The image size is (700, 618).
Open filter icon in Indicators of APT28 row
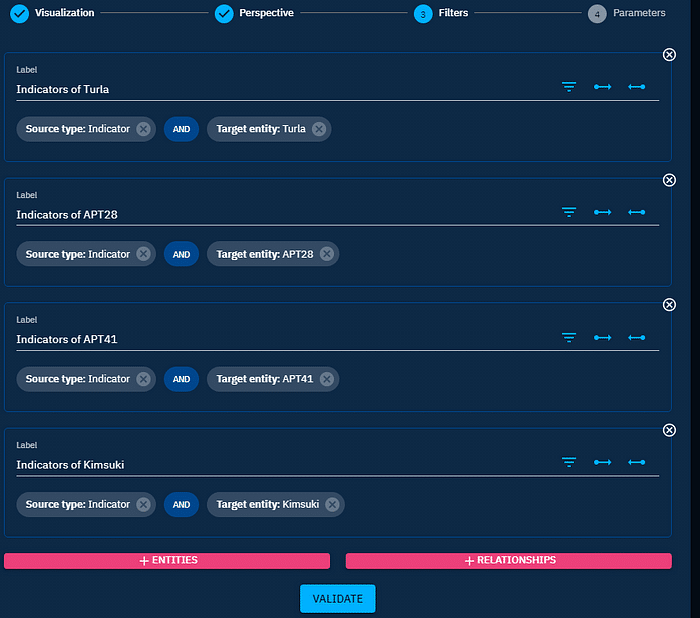click(x=569, y=213)
